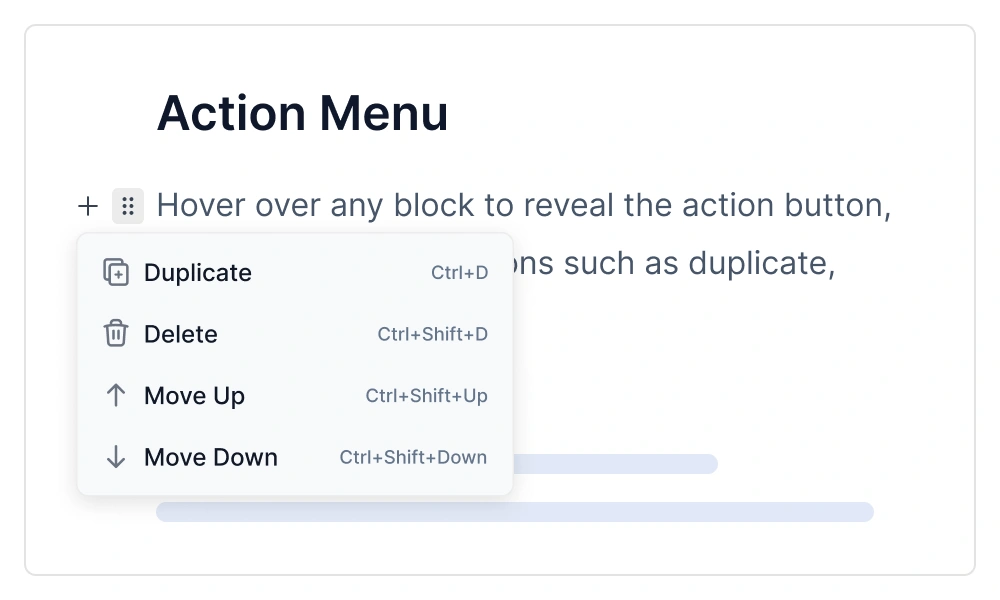1000x600 pixels.
Task: Click the trash can Delete icon
Action: (116, 334)
